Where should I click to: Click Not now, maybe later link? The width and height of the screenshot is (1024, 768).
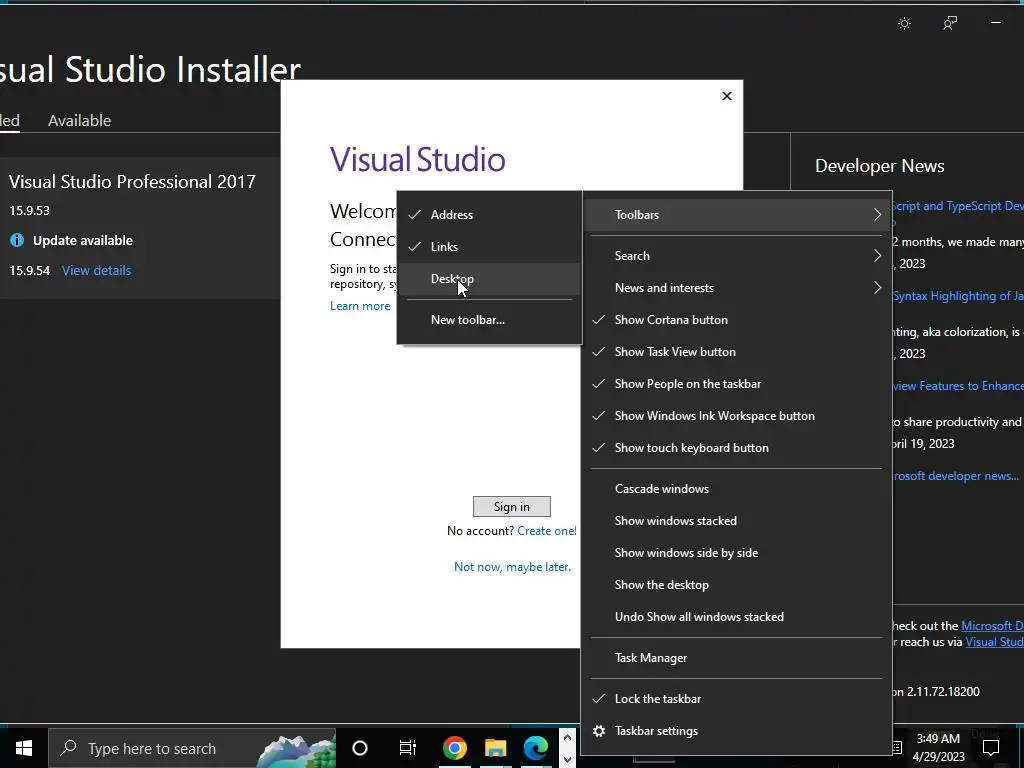pyautogui.click(x=512, y=567)
